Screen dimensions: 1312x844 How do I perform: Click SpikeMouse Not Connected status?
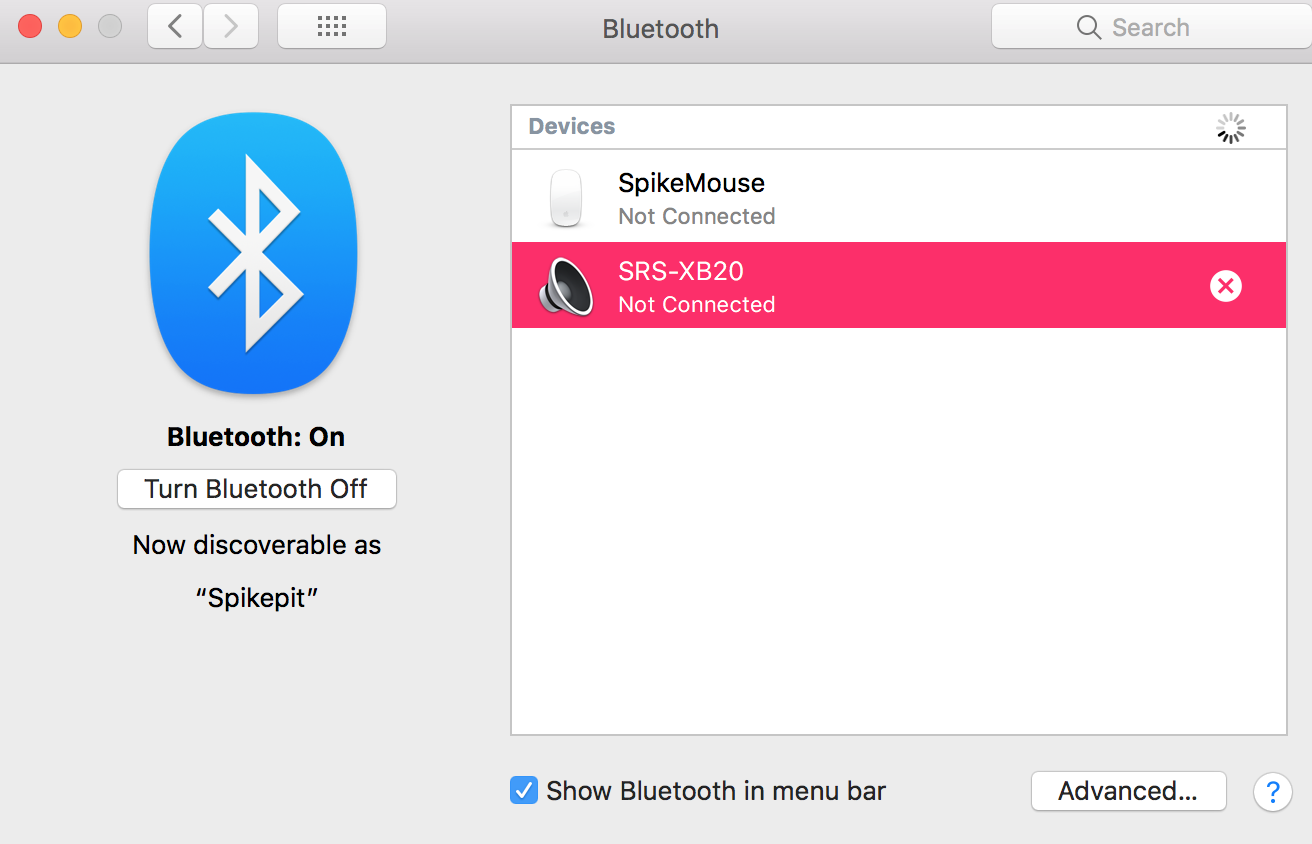coord(697,216)
